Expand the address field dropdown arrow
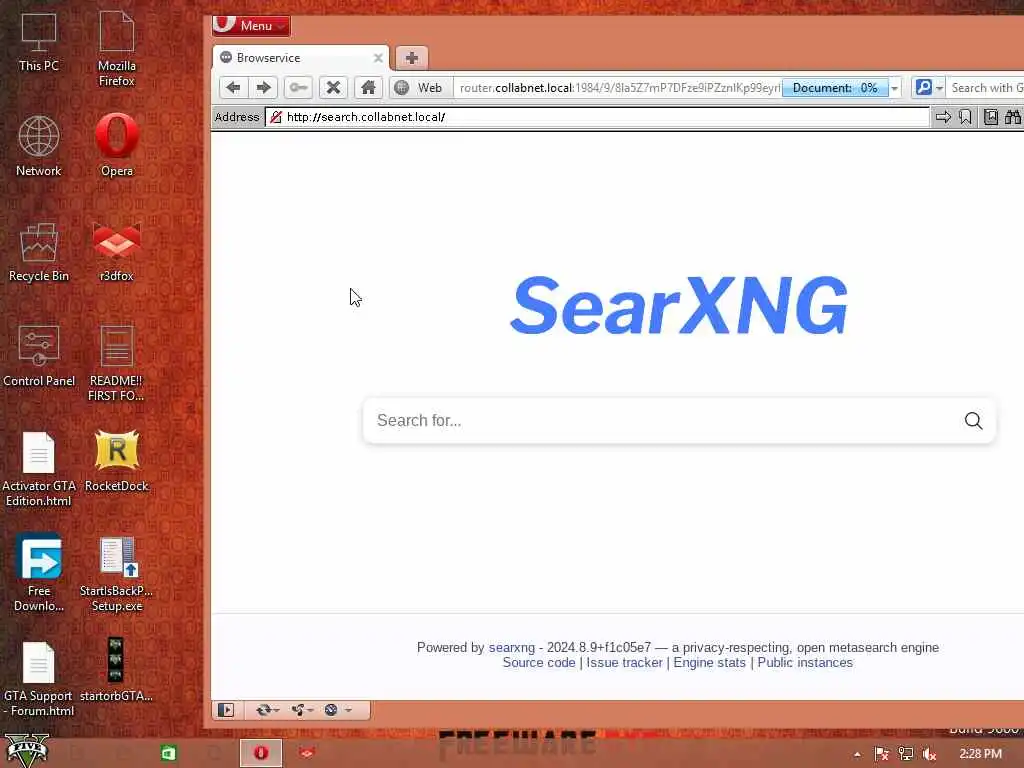1024x768 pixels. [895, 88]
